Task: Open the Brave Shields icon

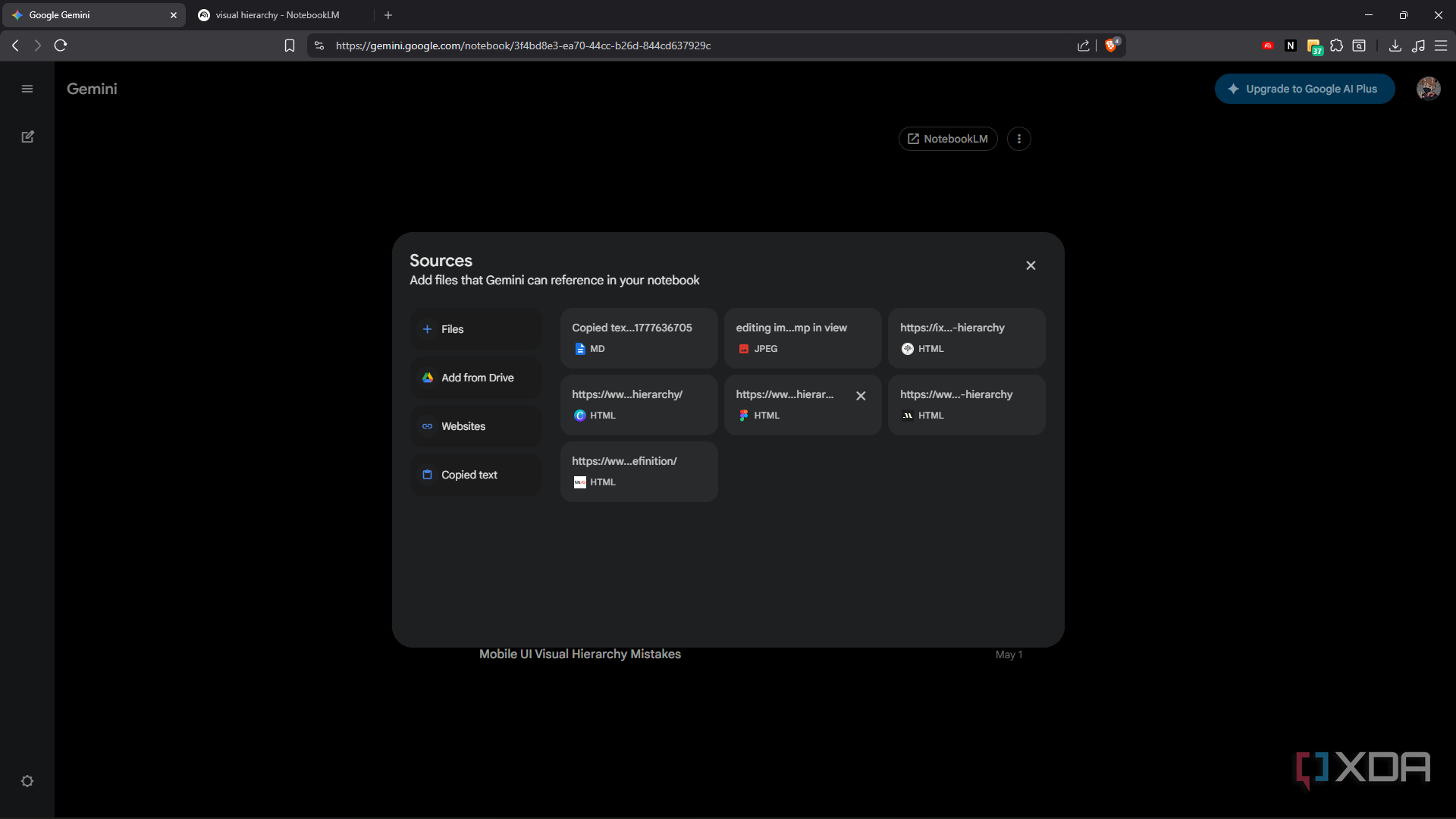Action: [x=1112, y=45]
